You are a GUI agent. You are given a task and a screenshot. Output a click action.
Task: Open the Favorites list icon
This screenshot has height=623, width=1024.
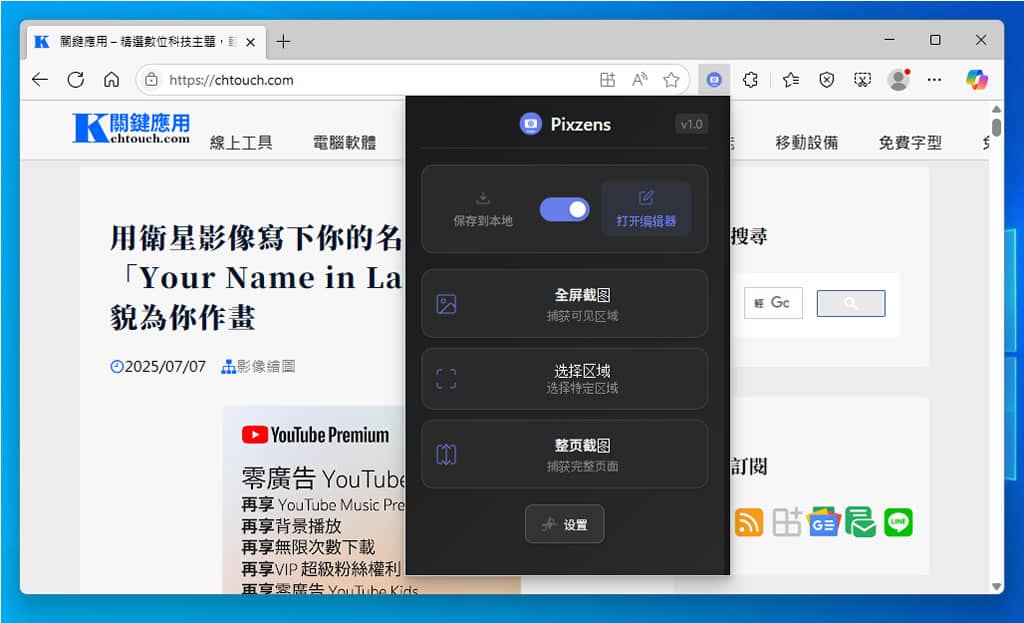(x=791, y=80)
